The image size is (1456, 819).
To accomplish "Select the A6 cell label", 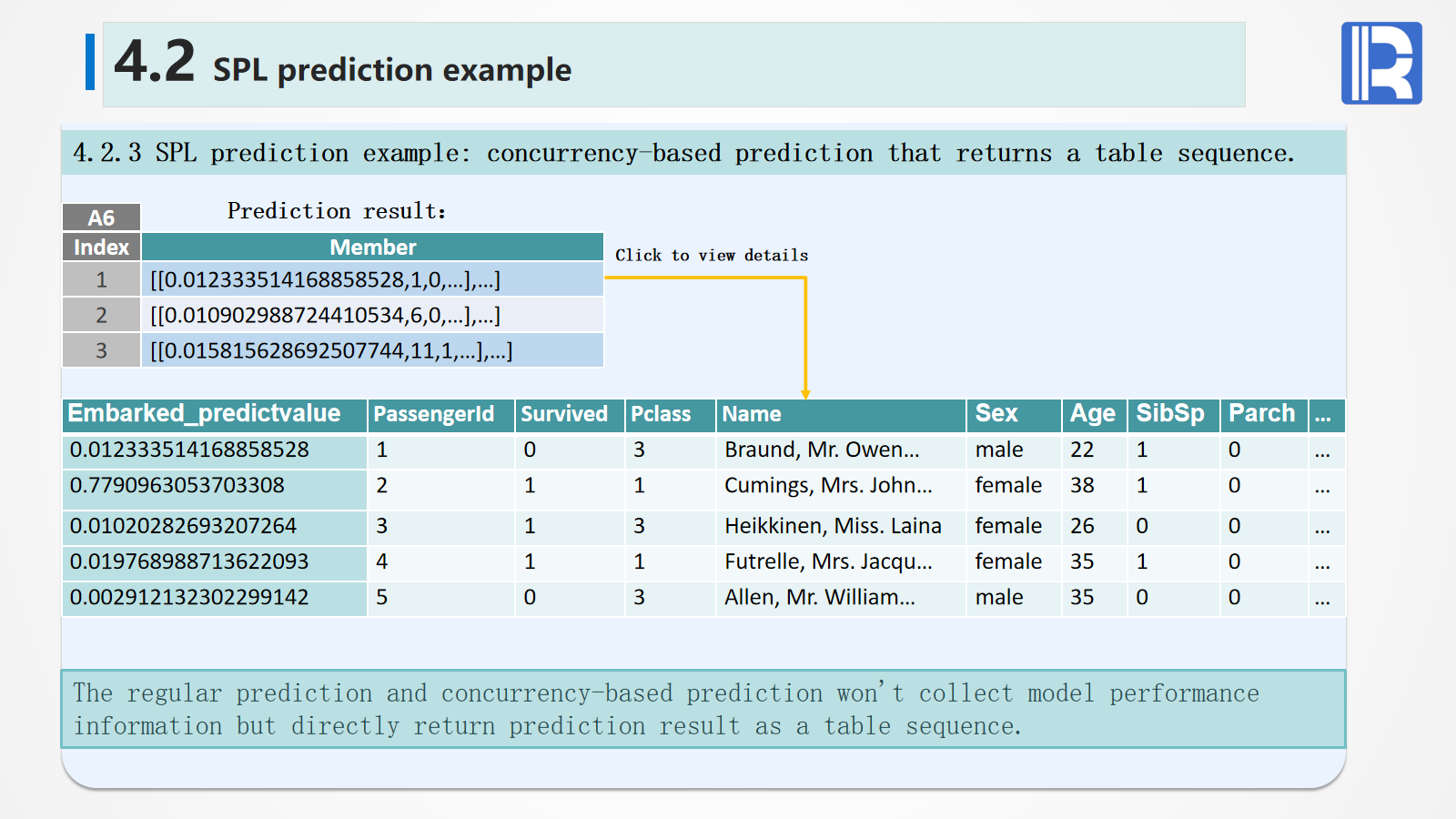I will click(101, 217).
